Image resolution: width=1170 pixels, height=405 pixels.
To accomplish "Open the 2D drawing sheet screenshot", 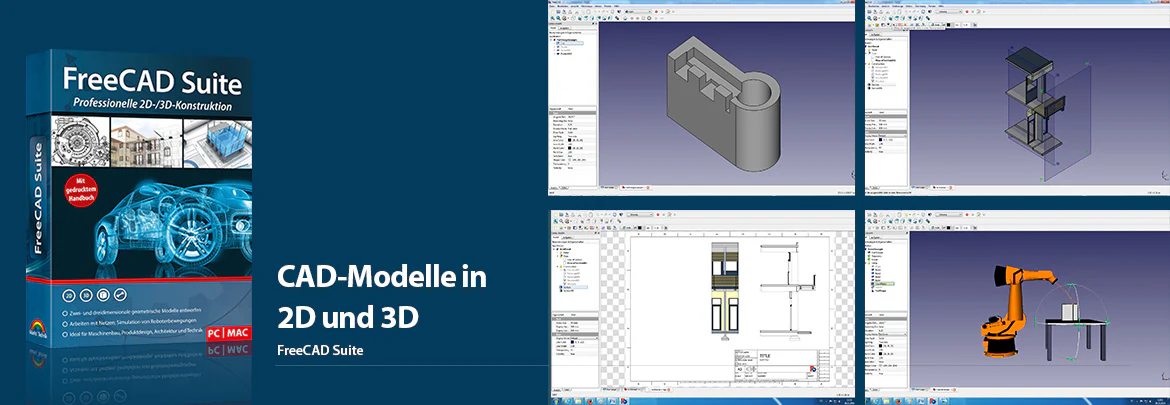I will pyautogui.click(x=701, y=307).
